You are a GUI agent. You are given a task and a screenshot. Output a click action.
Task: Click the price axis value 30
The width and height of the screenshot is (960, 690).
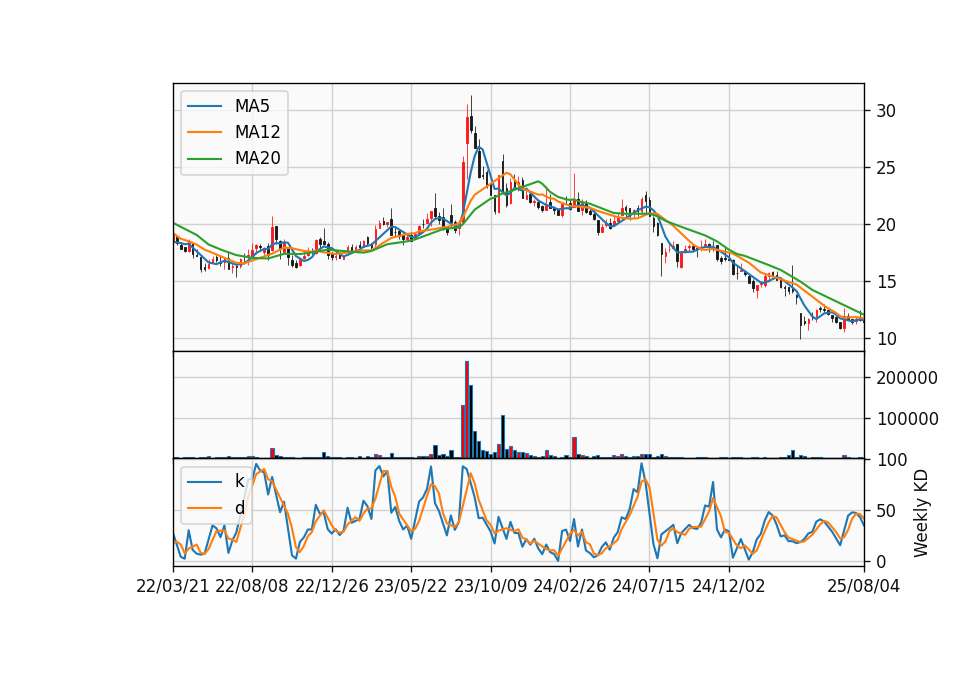[886, 111]
